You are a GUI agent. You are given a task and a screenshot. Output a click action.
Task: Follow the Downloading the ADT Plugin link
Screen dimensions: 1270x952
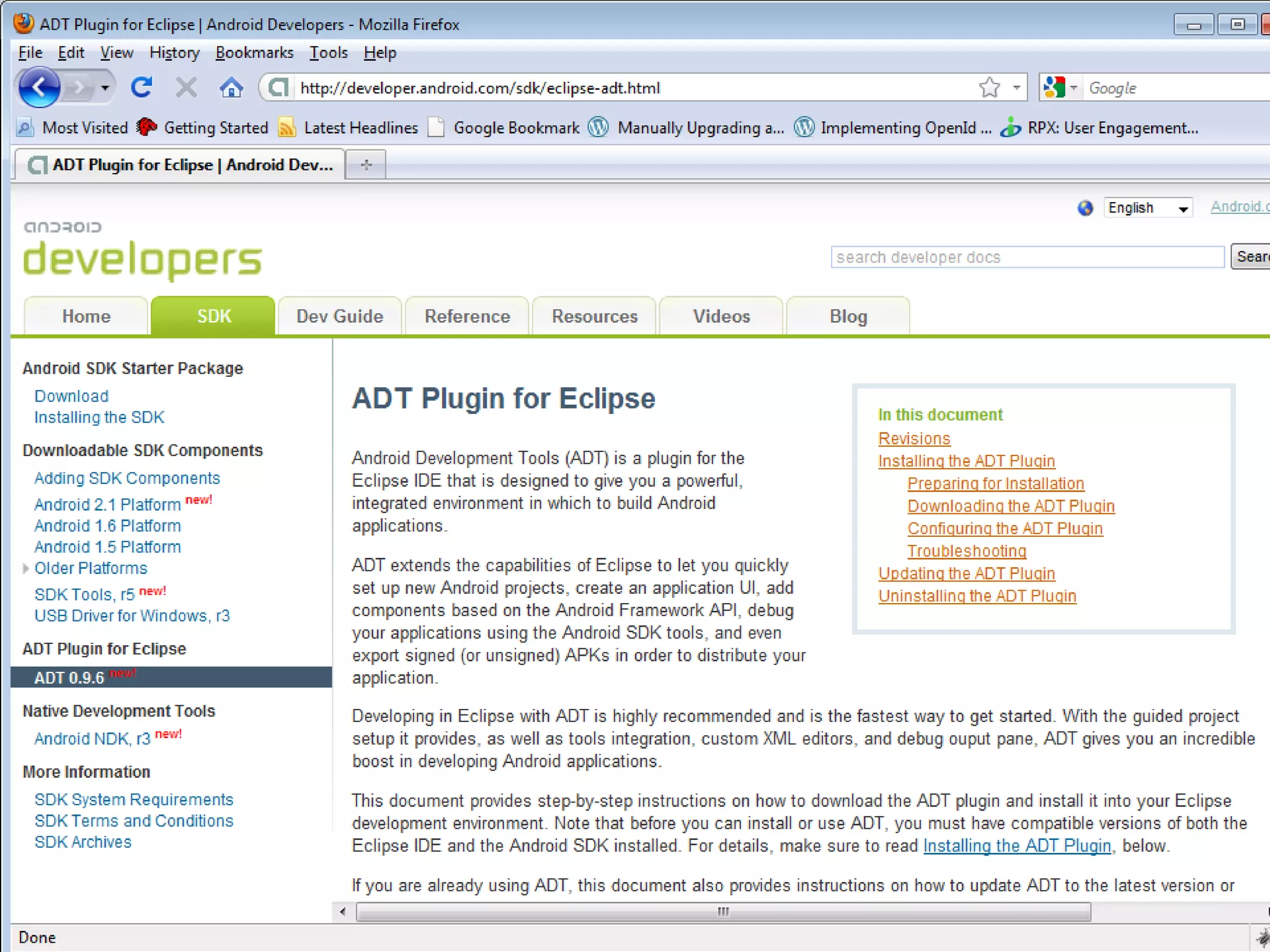pos(1011,506)
